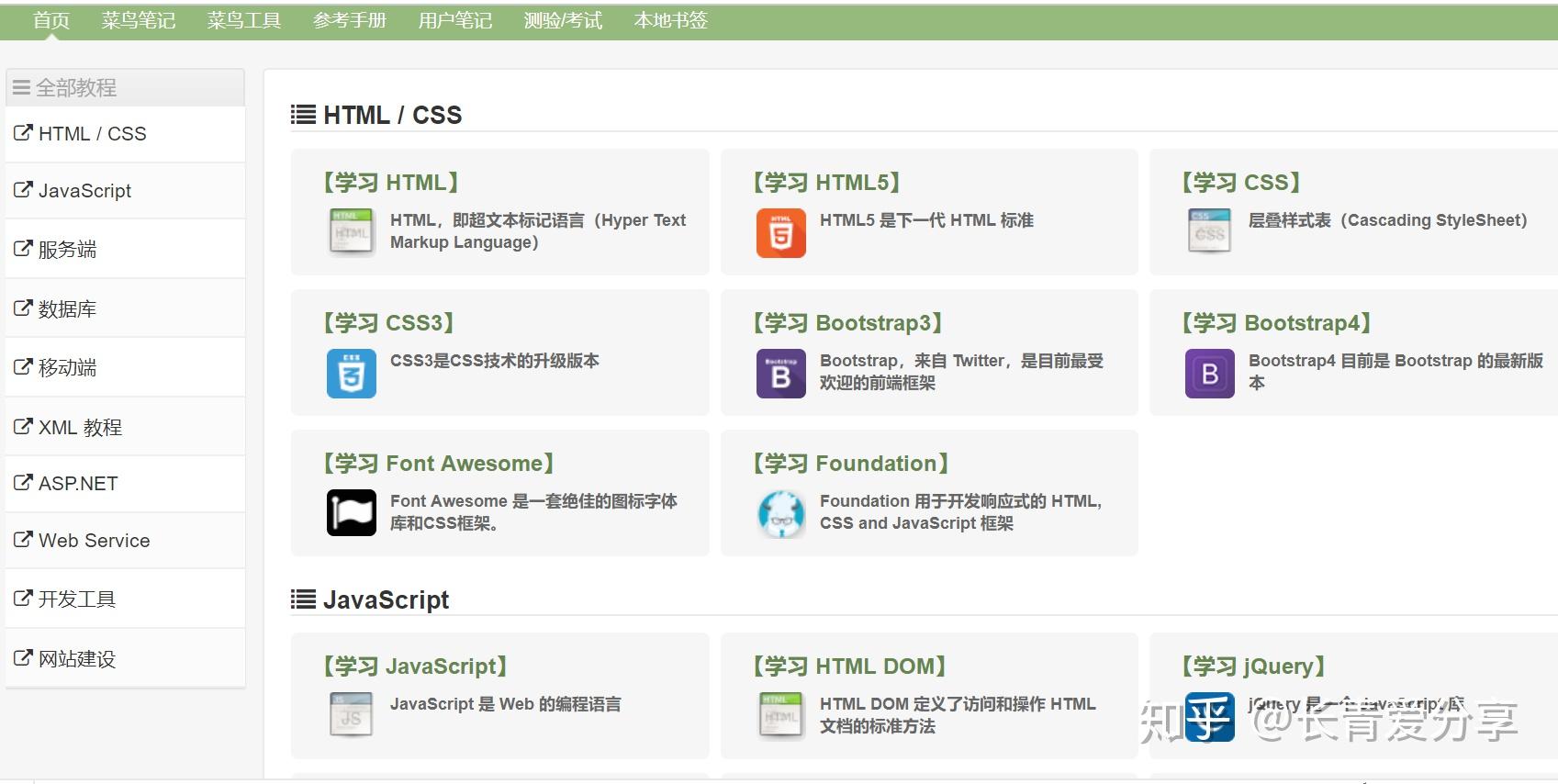Open the 【学习 HTML DOM】 title link
This screenshot has height=784, width=1558.
coord(849,666)
